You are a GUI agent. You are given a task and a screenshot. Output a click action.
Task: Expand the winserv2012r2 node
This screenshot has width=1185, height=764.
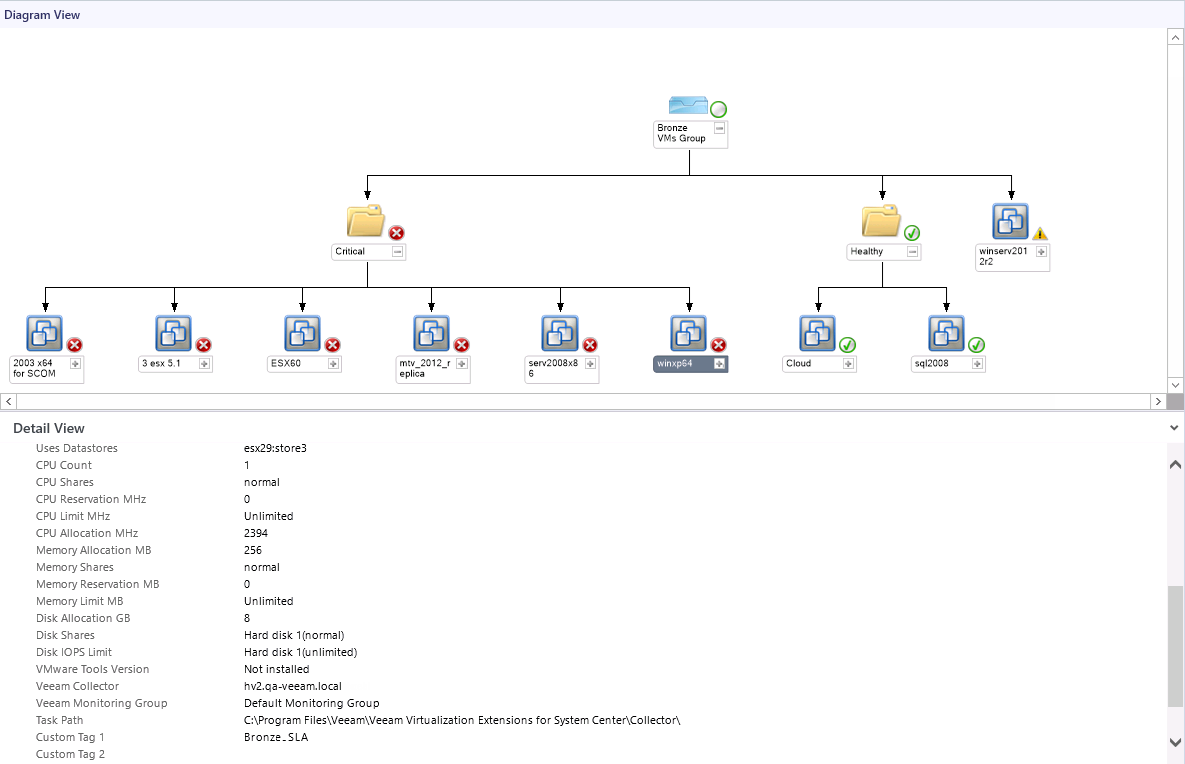click(x=1041, y=252)
